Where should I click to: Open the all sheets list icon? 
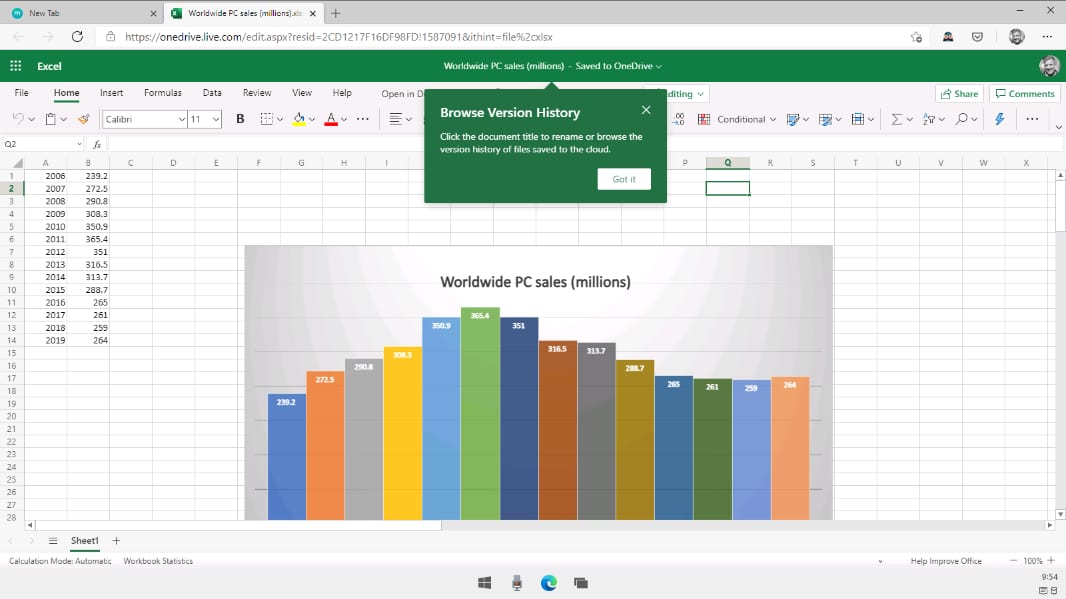[x=53, y=541]
